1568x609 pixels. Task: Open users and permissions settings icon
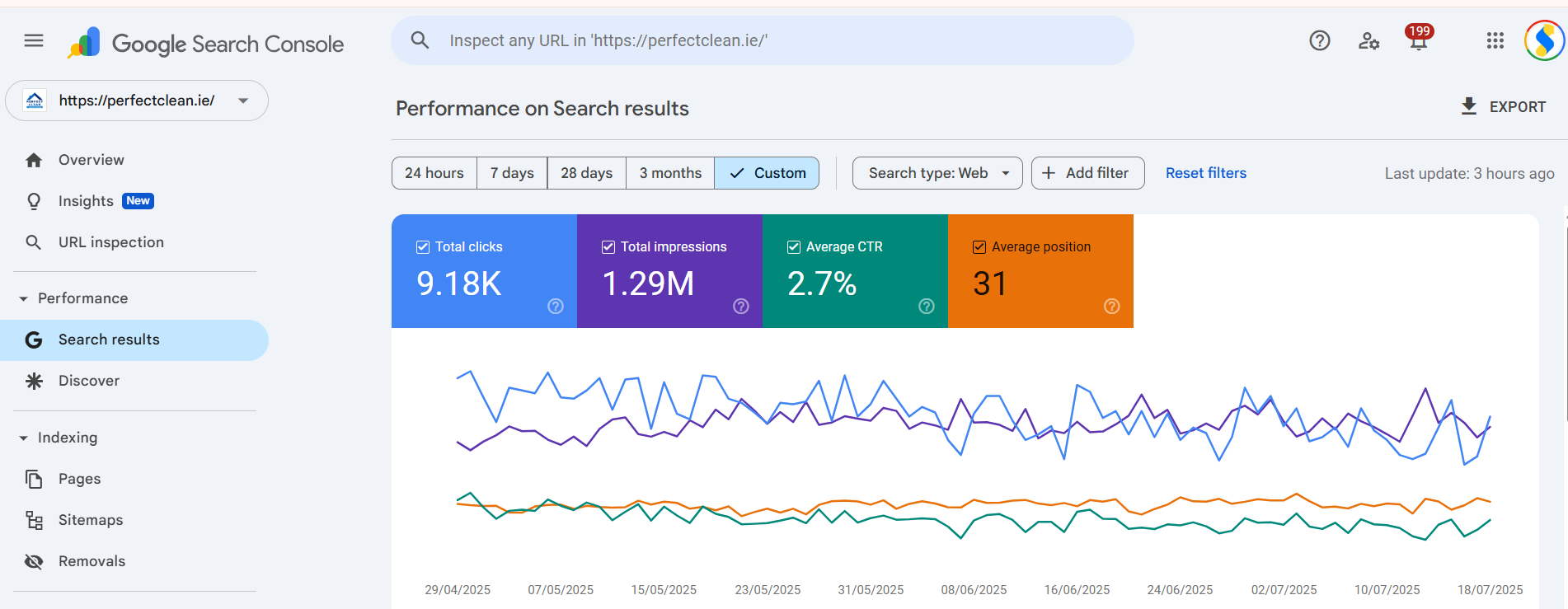coord(1368,40)
